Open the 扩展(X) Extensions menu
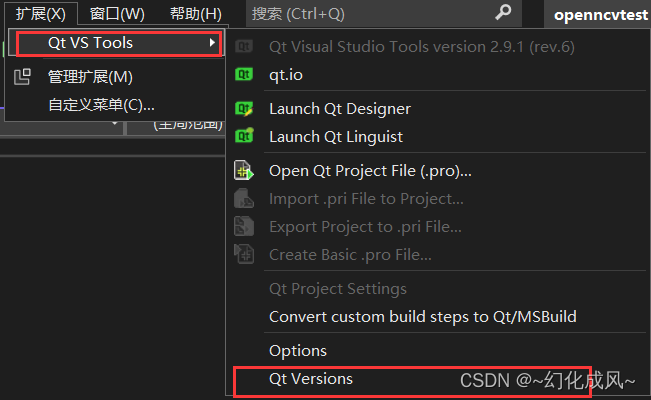Viewport: 651px width, 400px height. [40, 14]
